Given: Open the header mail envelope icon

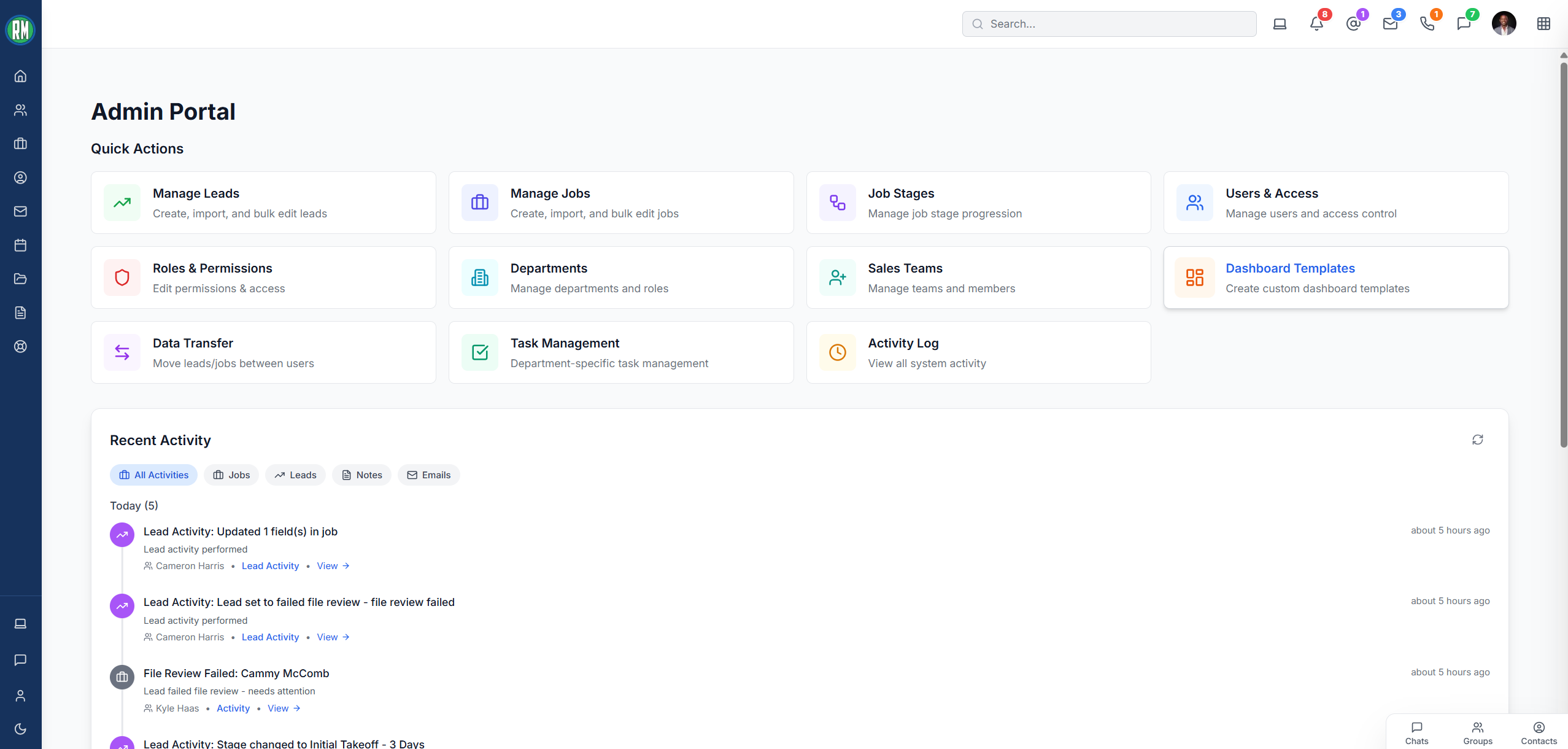Looking at the screenshot, I should (x=1390, y=24).
